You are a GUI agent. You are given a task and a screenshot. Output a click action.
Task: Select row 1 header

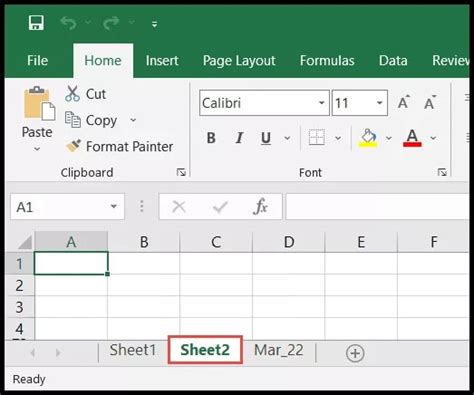click(x=20, y=264)
